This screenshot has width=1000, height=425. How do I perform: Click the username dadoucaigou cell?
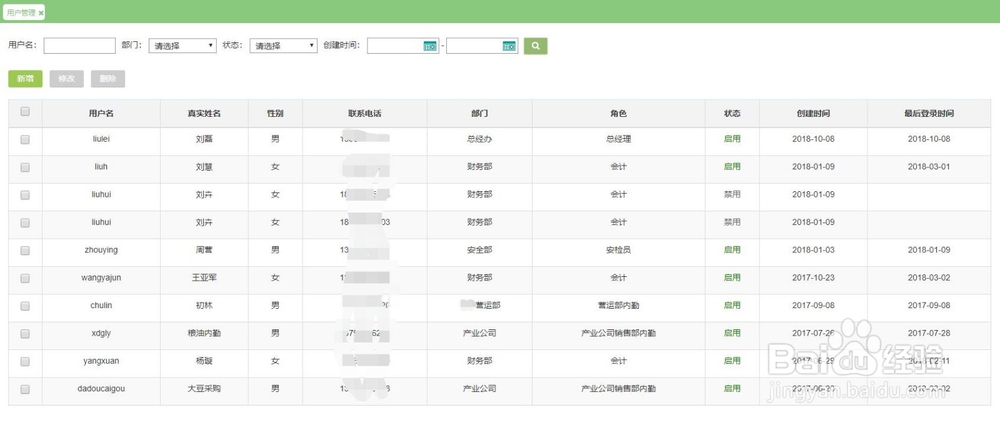tap(101, 389)
